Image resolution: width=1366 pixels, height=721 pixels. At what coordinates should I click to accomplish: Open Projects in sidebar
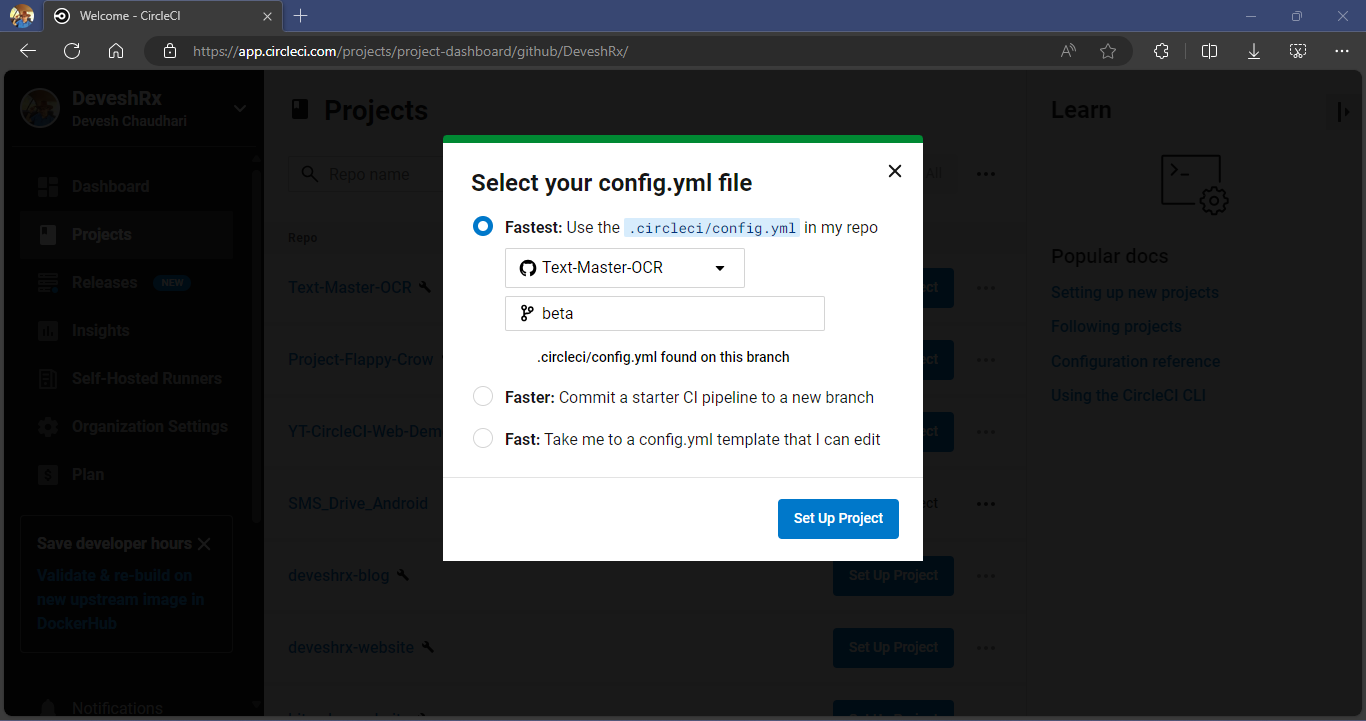coord(127,234)
